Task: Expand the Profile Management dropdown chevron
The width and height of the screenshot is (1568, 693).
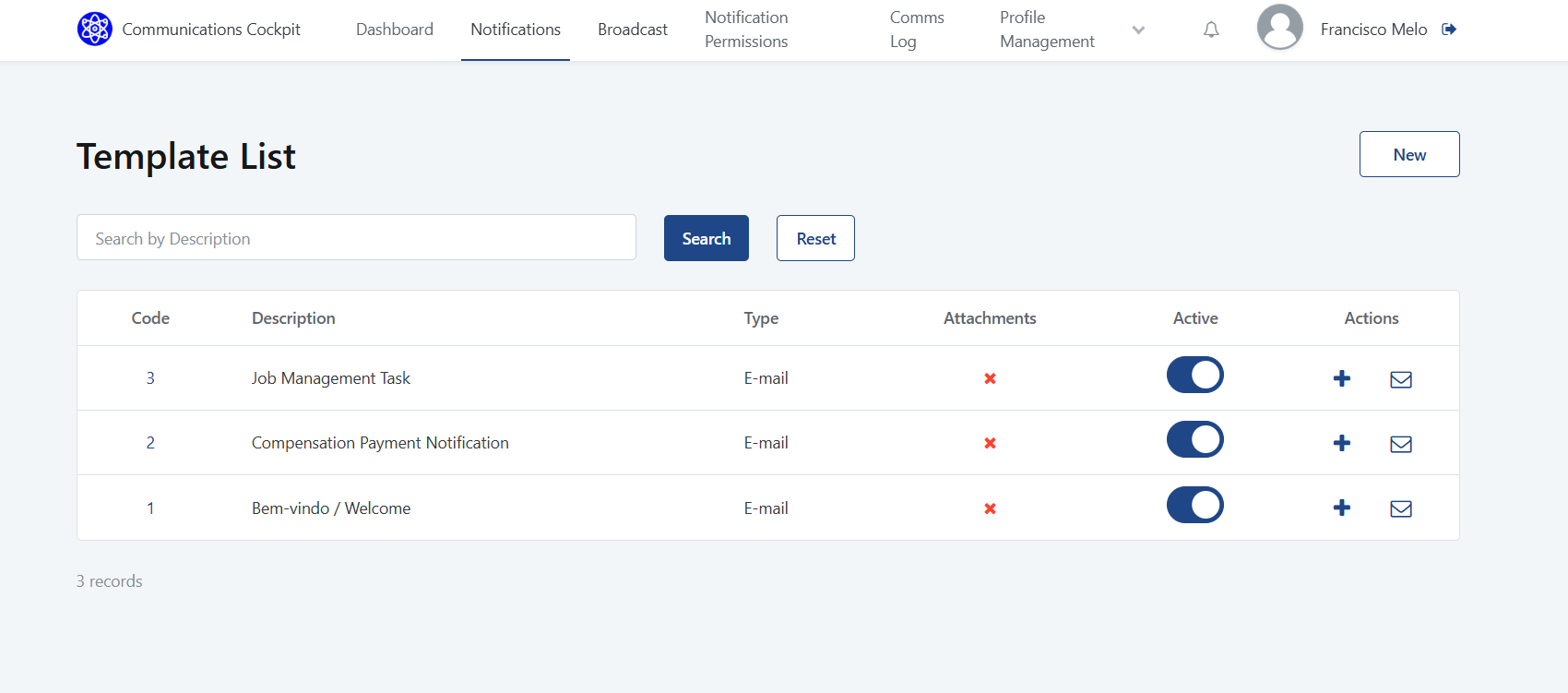Action: (x=1138, y=30)
